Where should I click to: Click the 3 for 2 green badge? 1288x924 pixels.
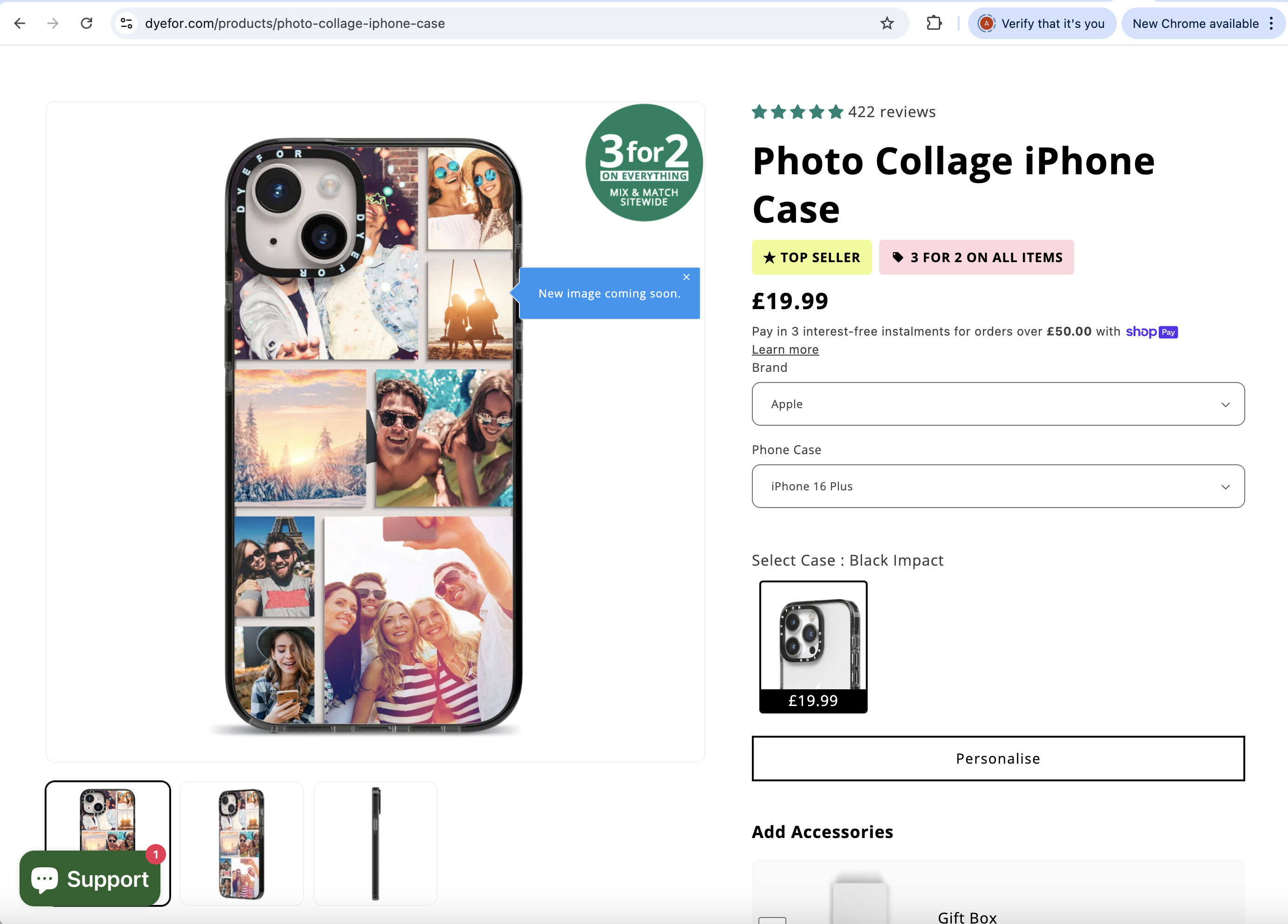click(644, 163)
